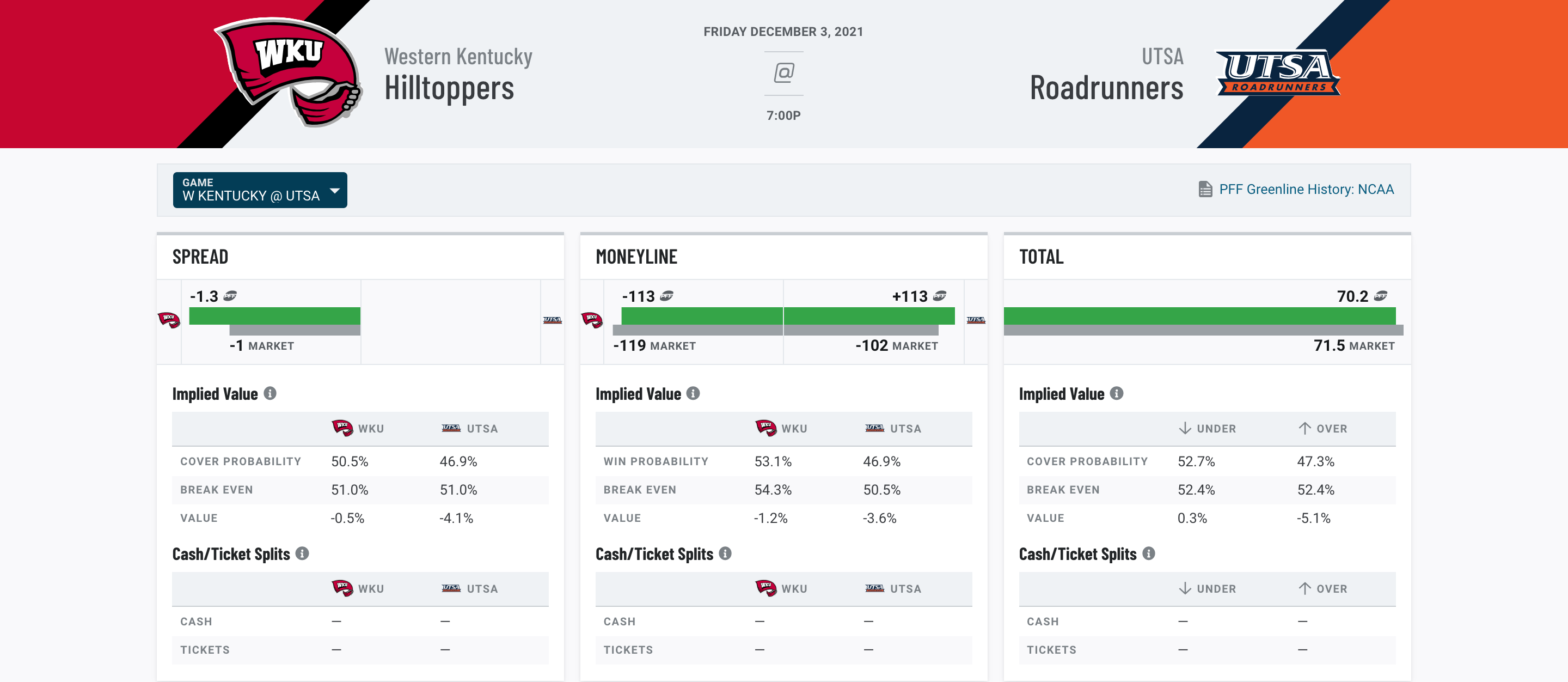
Task: Open the Spread Implied Value info icon
Action: [270, 393]
